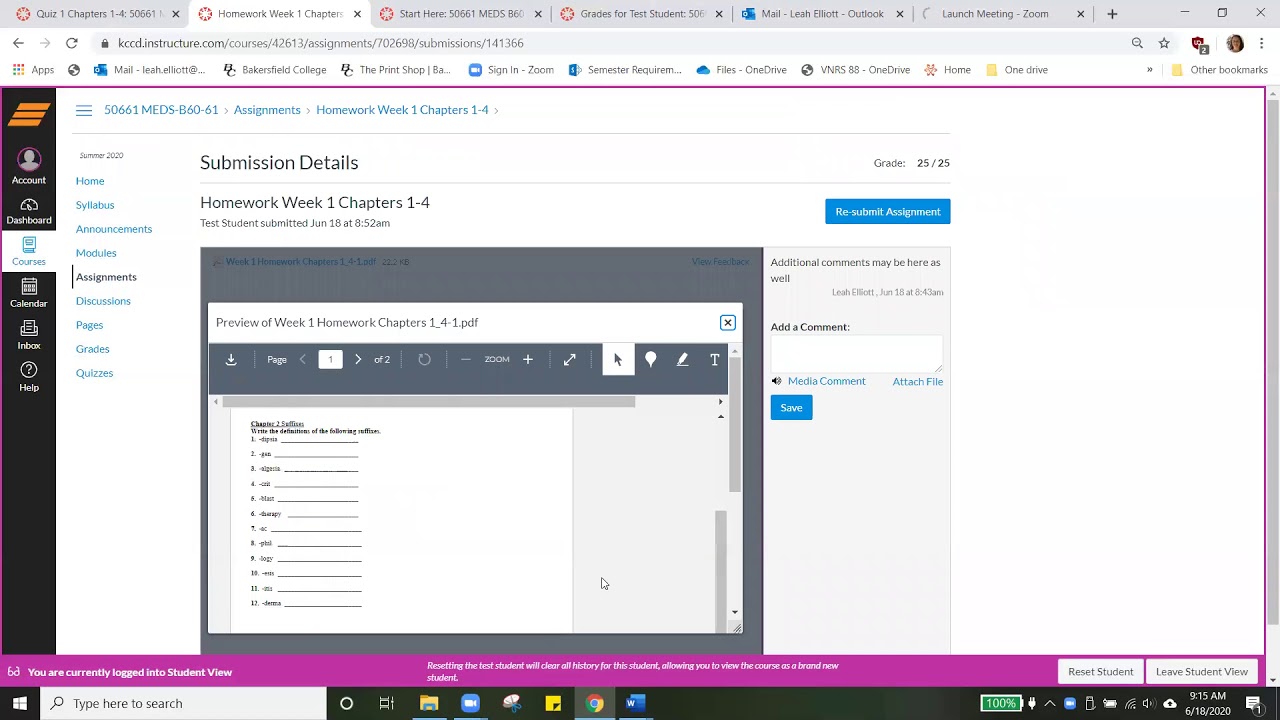The image size is (1280, 720).
Task: Open Inbox in Canvas global nav
Action: [x=29, y=335]
